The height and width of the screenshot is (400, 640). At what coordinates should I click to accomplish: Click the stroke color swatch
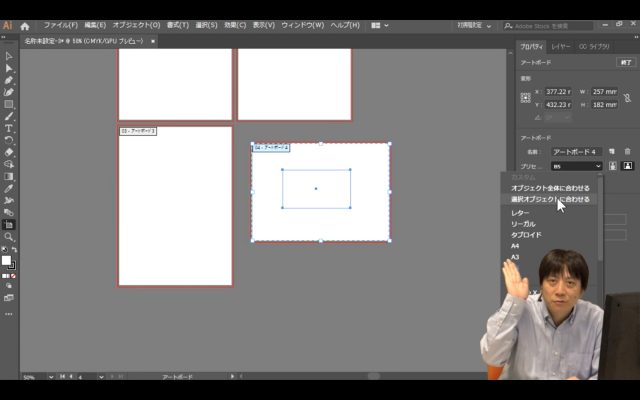click(12, 266)
